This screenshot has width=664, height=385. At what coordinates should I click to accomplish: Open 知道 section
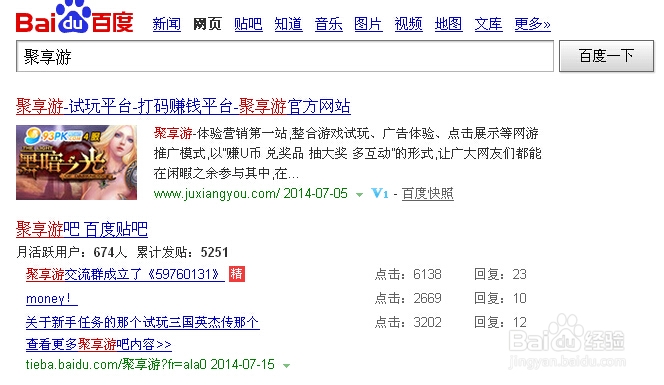[288, 24]
